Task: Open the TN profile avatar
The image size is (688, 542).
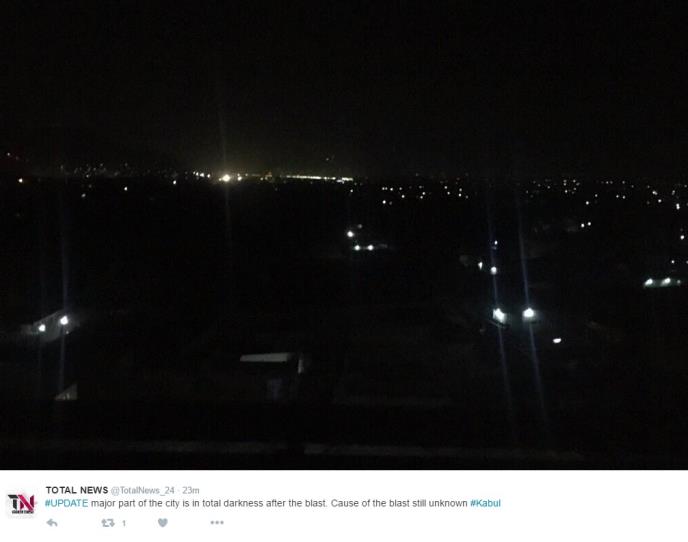Action: [21, 503]
